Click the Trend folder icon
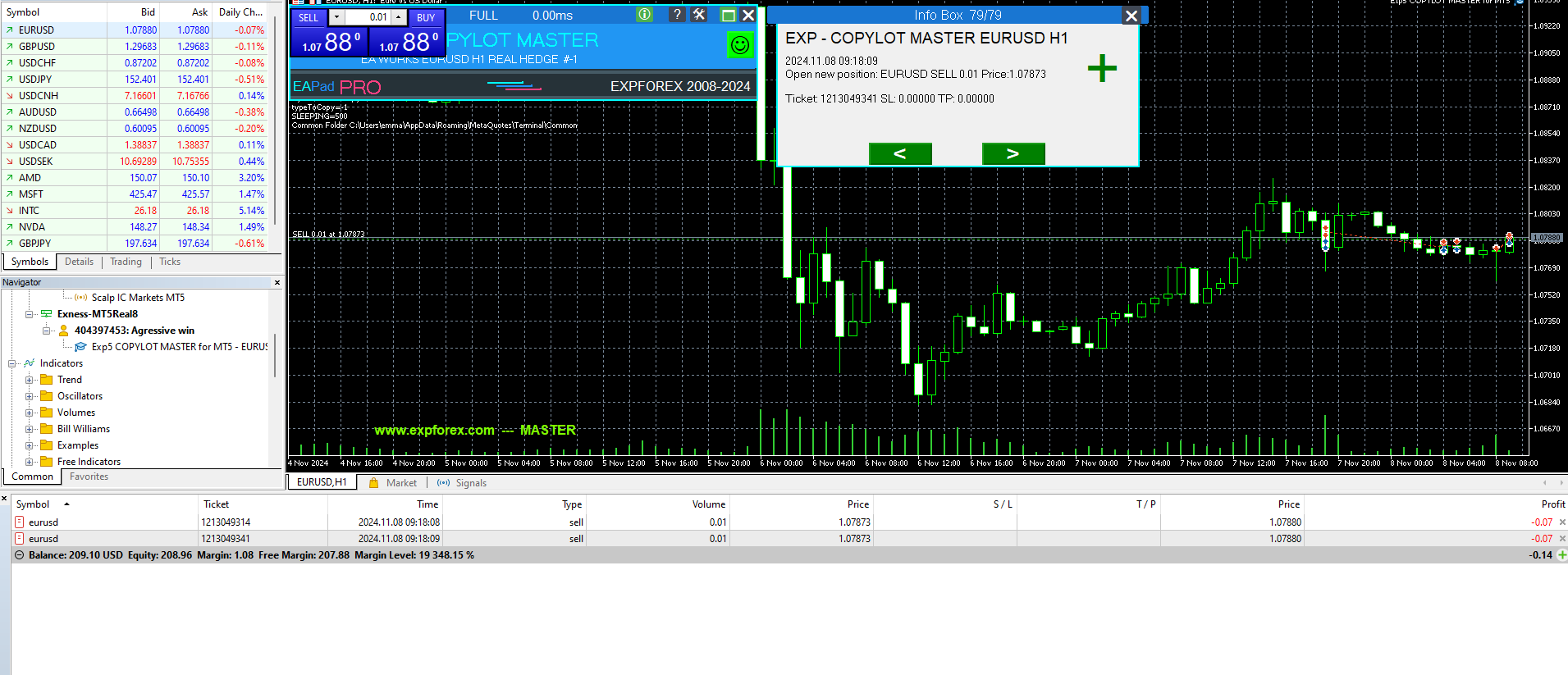 click(47, 380)
